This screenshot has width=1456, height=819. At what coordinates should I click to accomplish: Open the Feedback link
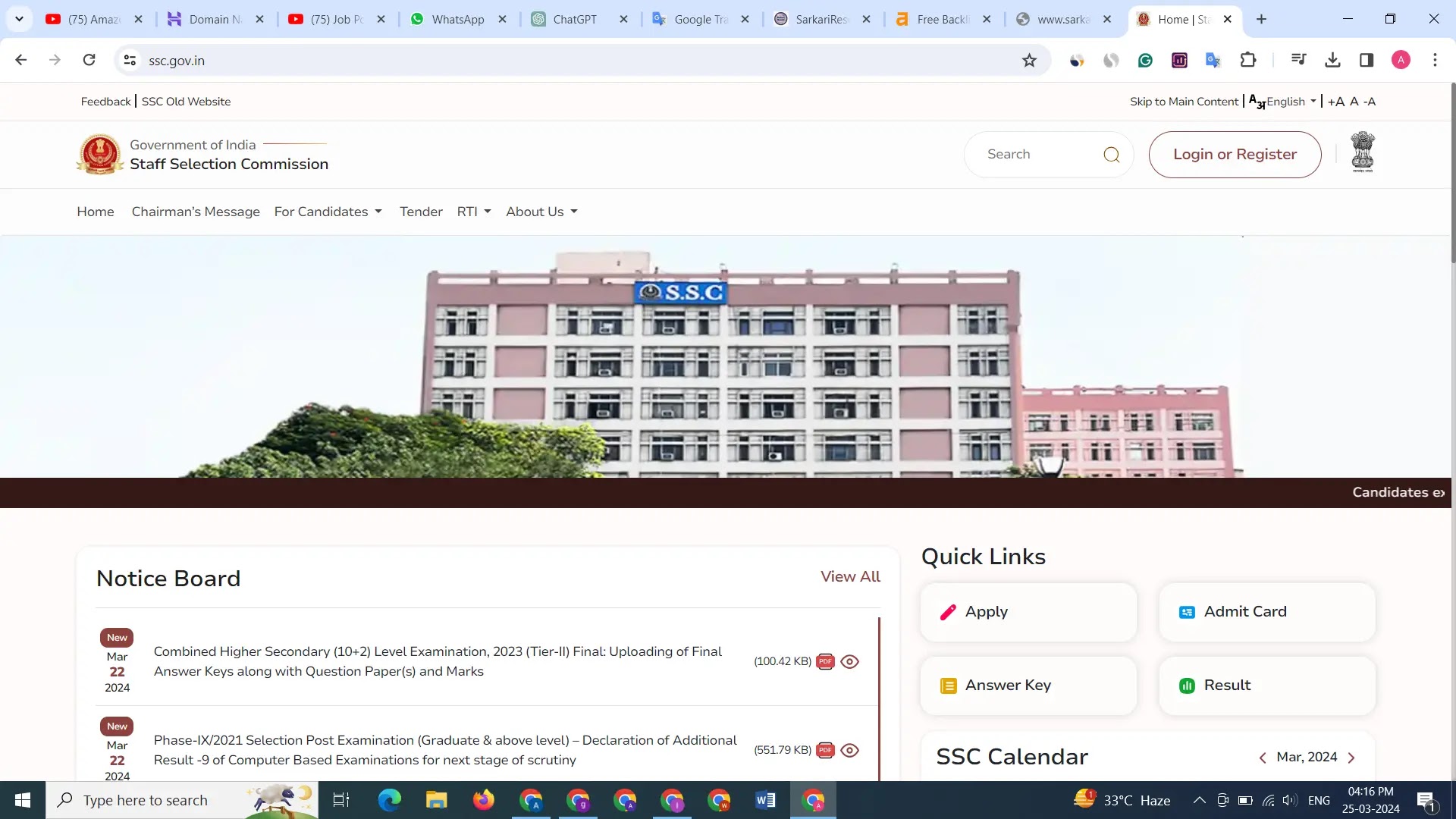[105, 102]
